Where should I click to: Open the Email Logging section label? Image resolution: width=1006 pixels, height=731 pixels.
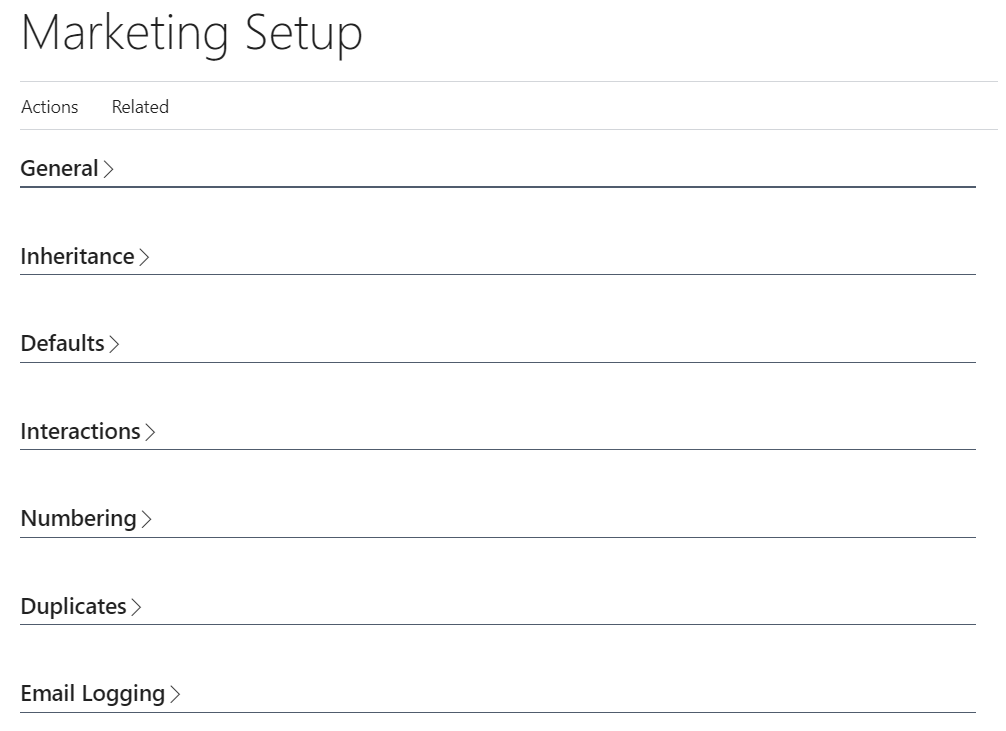point(92,693)
